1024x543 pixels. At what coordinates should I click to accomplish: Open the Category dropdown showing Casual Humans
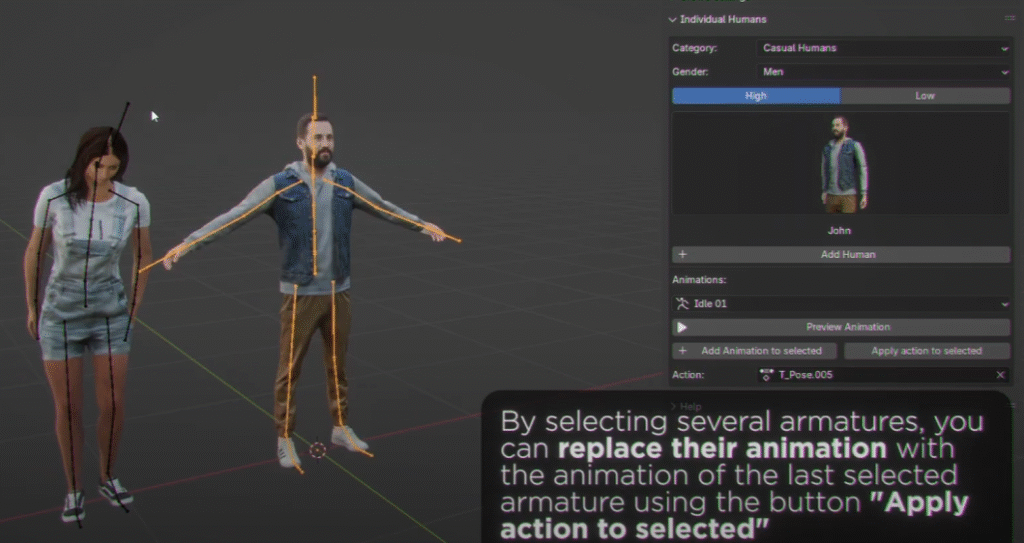tap(883, 48)
